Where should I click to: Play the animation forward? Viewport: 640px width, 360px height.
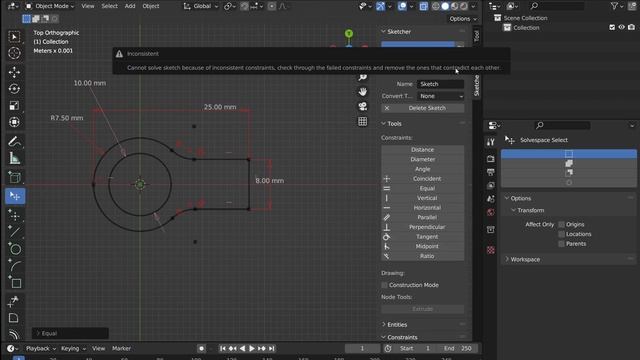pos(252,349)
